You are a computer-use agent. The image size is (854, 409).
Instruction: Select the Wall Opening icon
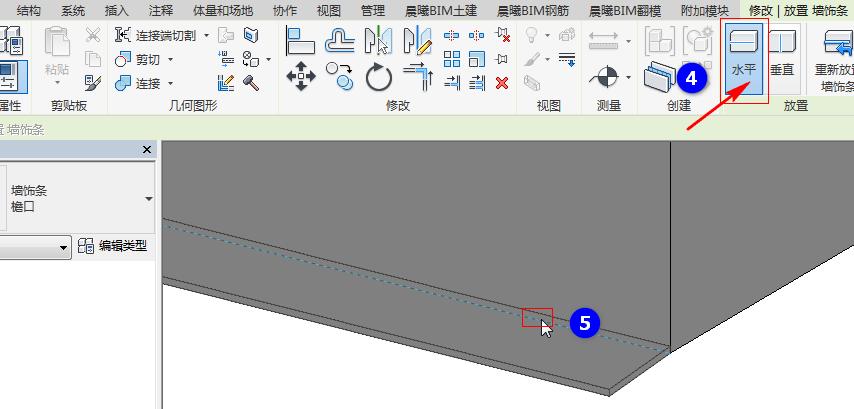(x=251, y=35)
